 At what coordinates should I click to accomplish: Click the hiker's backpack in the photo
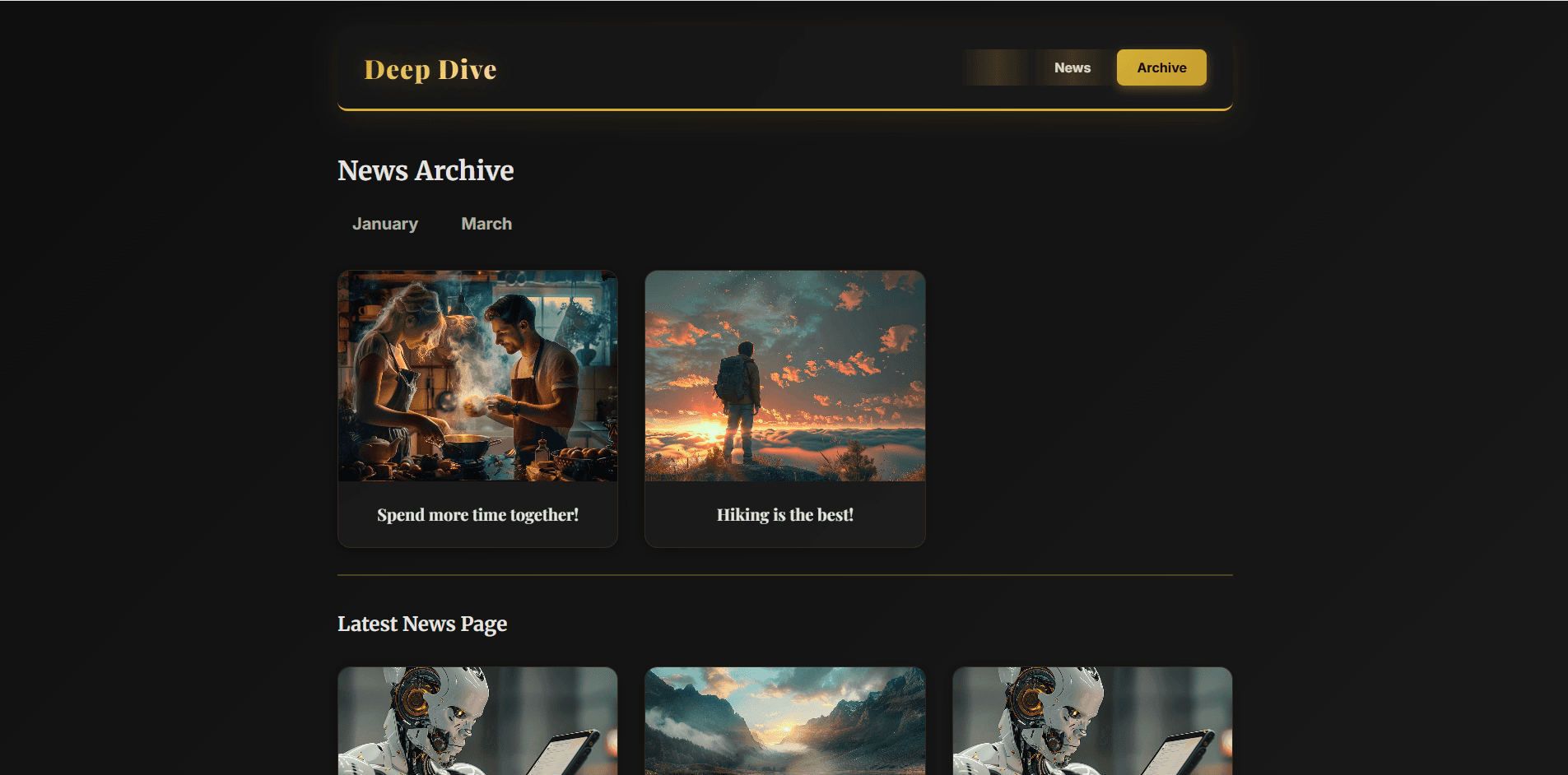point(731,379)
